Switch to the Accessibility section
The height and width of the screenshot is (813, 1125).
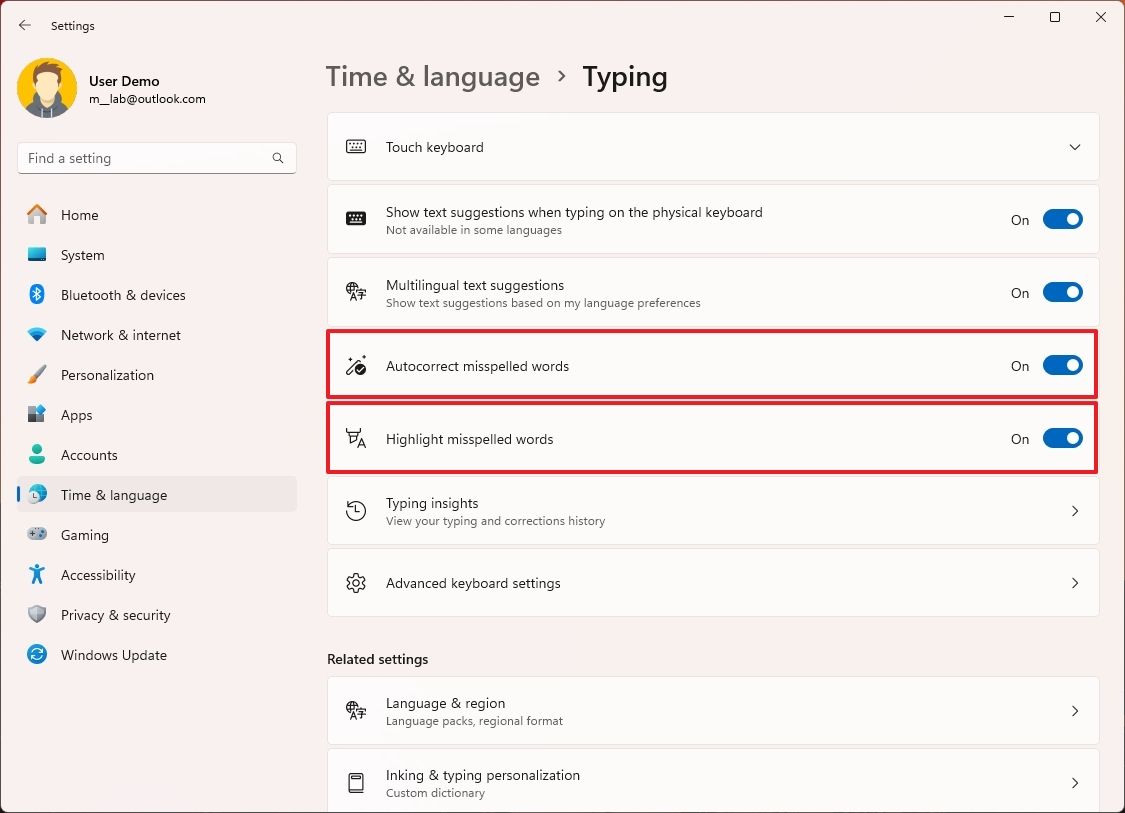click(x=98, y=575)
